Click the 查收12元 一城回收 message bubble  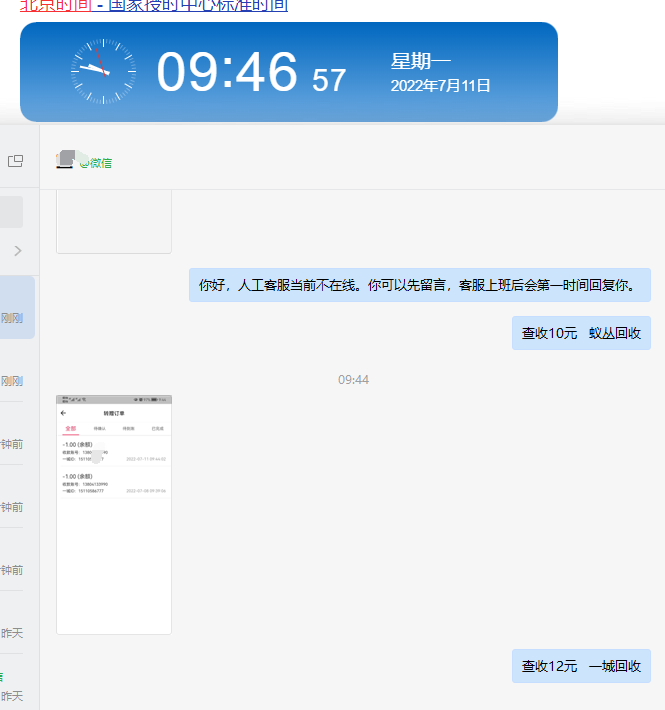(x=581, y=666)
